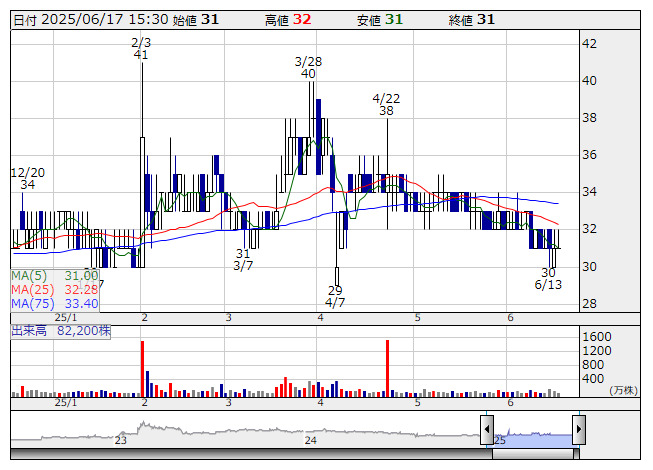The width and height of the screenshot is (653, 470).
Task: Click the MA(5) legend label
Action: 55,275
